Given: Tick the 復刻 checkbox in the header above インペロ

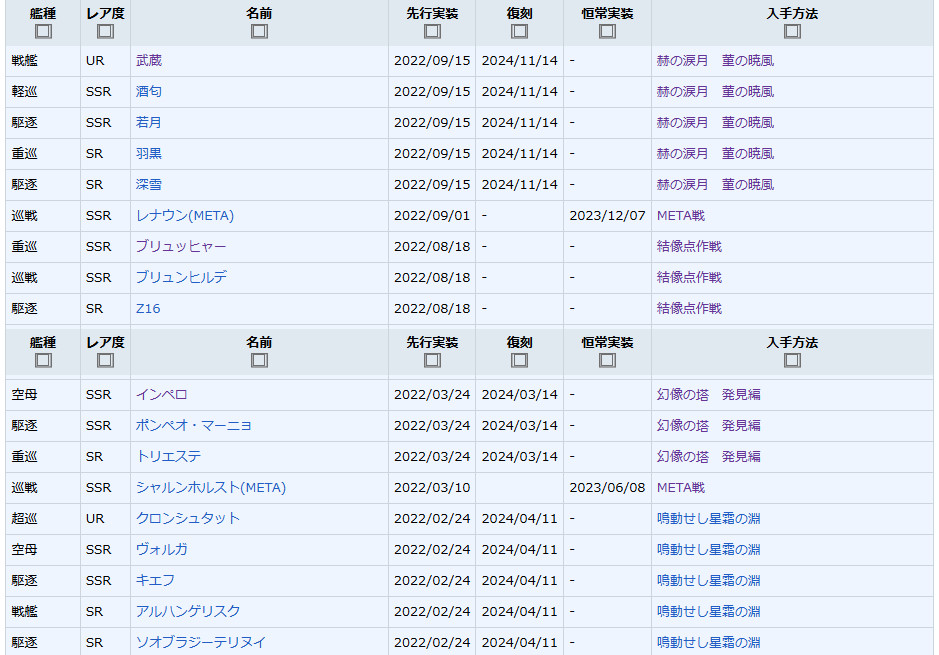Looking at the screenshot, I should pyautogui.click(x=519, y=360).
